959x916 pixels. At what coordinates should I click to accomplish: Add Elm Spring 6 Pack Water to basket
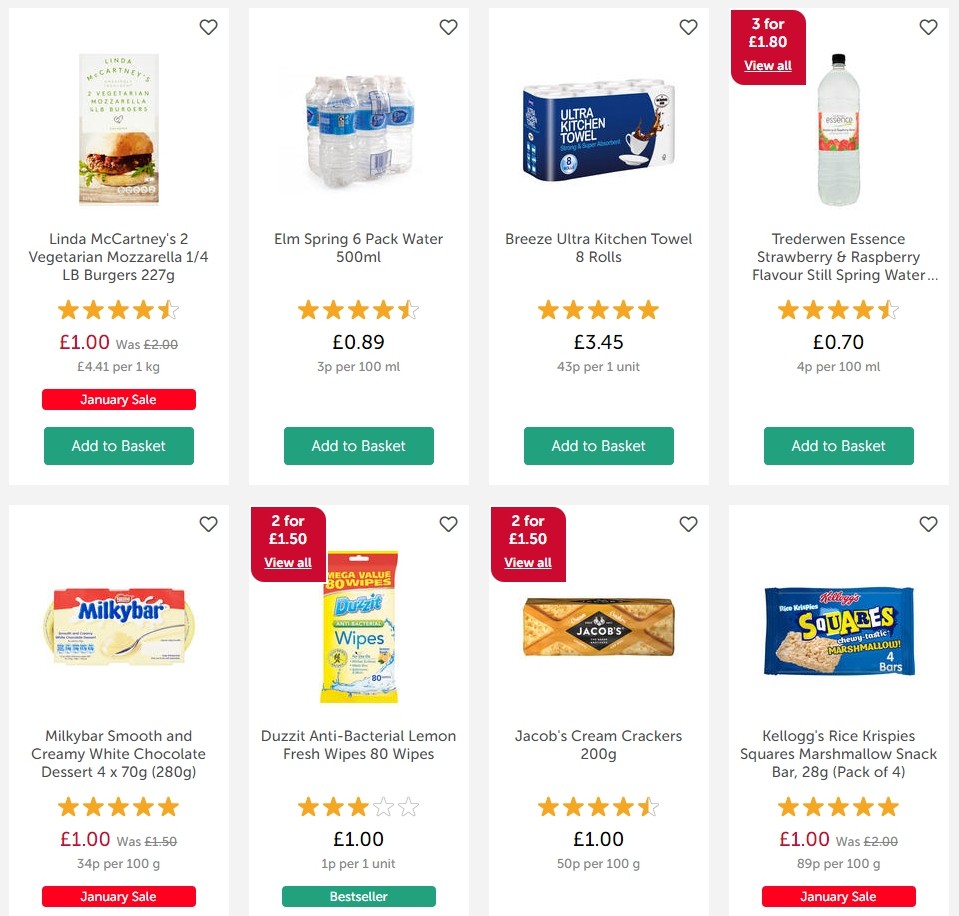coord(358,446)
